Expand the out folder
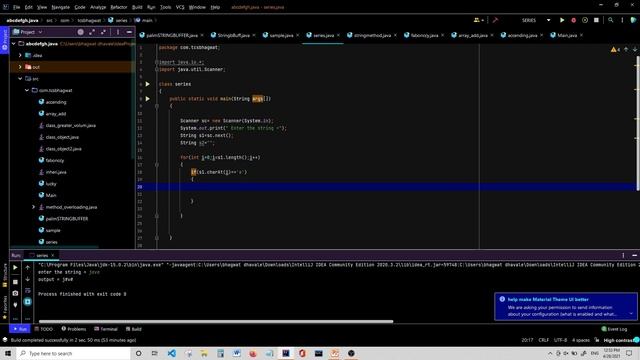 click(x=20, y=67)
